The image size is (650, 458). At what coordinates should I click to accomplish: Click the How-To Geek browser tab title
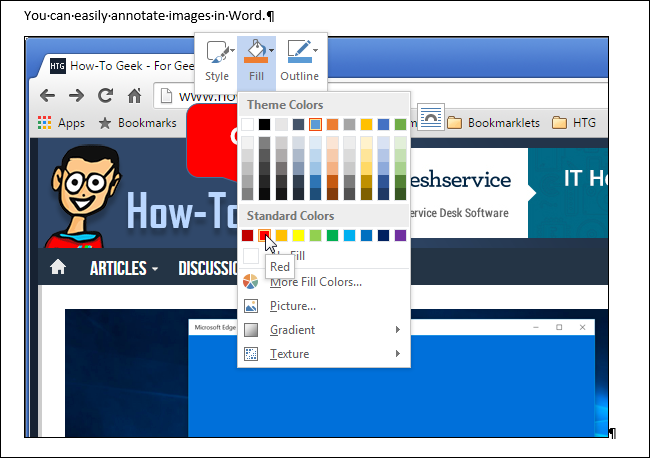pyautogui.click(x=132, y=66)
